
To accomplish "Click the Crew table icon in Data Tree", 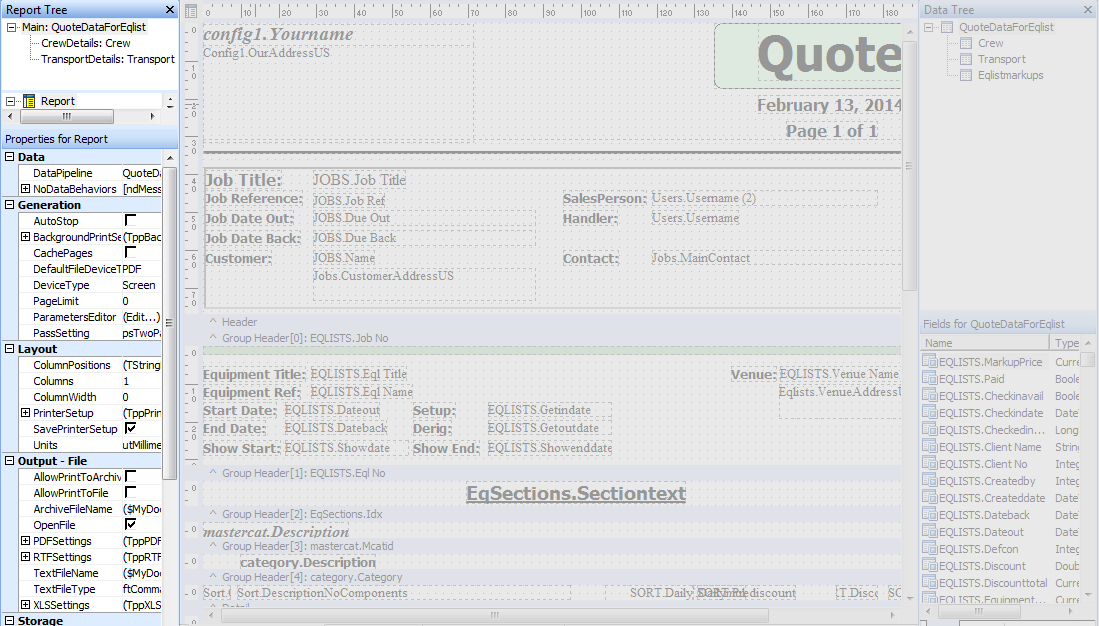I will pos(965,44).
